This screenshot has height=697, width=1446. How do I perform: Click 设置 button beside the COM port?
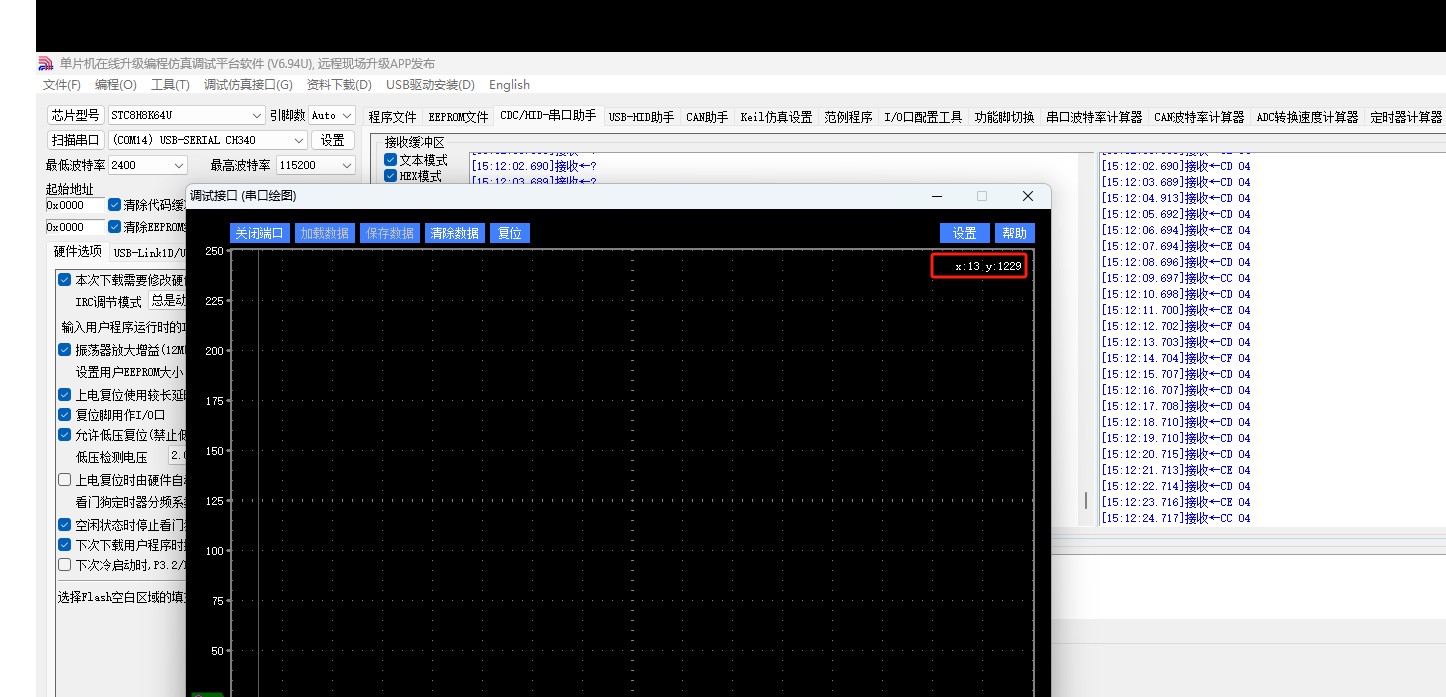tap(333, 140)
